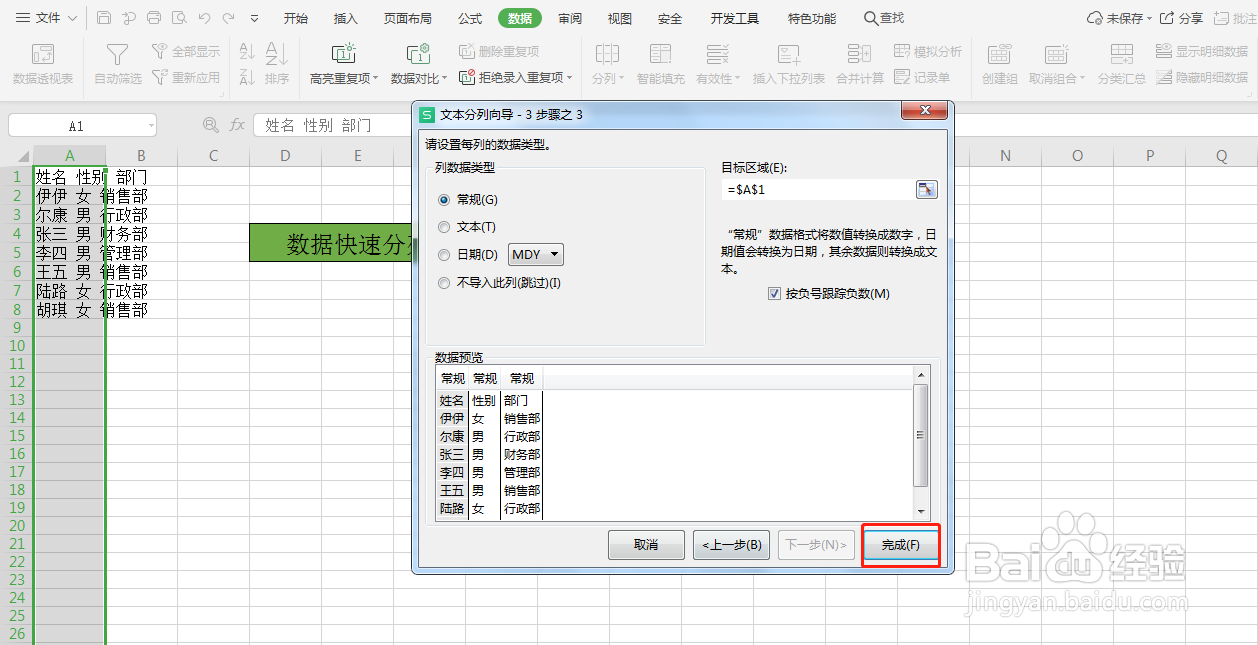Click 重新应用 reapply filter
This screenshot has height=645, width=1258.
(186, 77)
